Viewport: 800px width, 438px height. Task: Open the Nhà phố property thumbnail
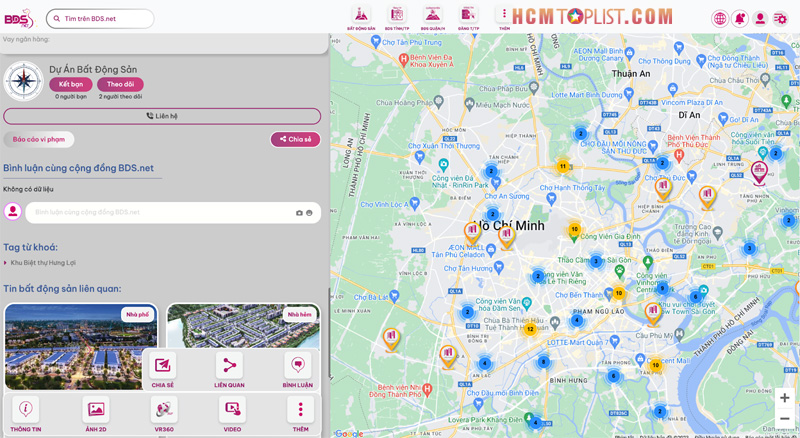[80, 345]
